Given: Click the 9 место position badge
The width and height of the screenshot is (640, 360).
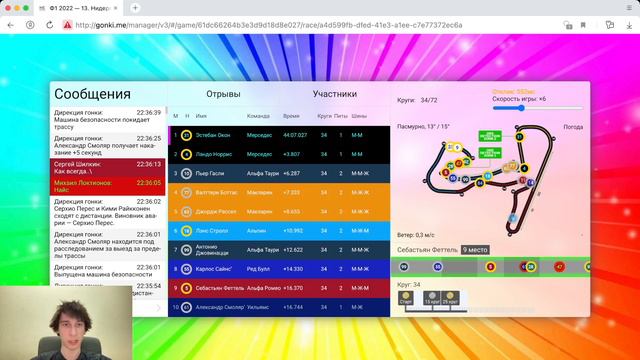Looking at the screenshot, I should point(475,250).
